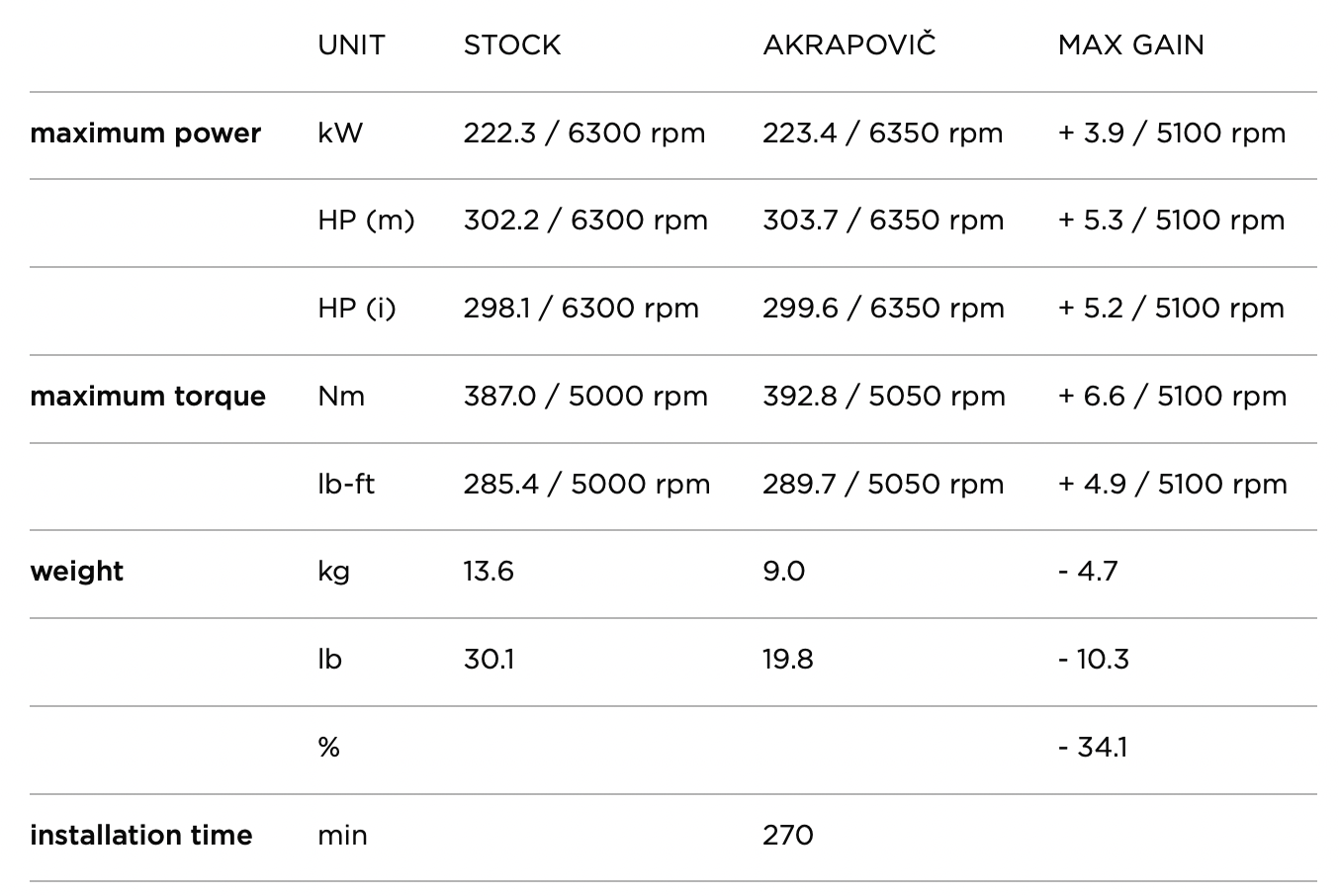Image resolution: width=1339 pixels, height=896 pixels.
Task: Click the STOCK column header
Action: [511, 45]
